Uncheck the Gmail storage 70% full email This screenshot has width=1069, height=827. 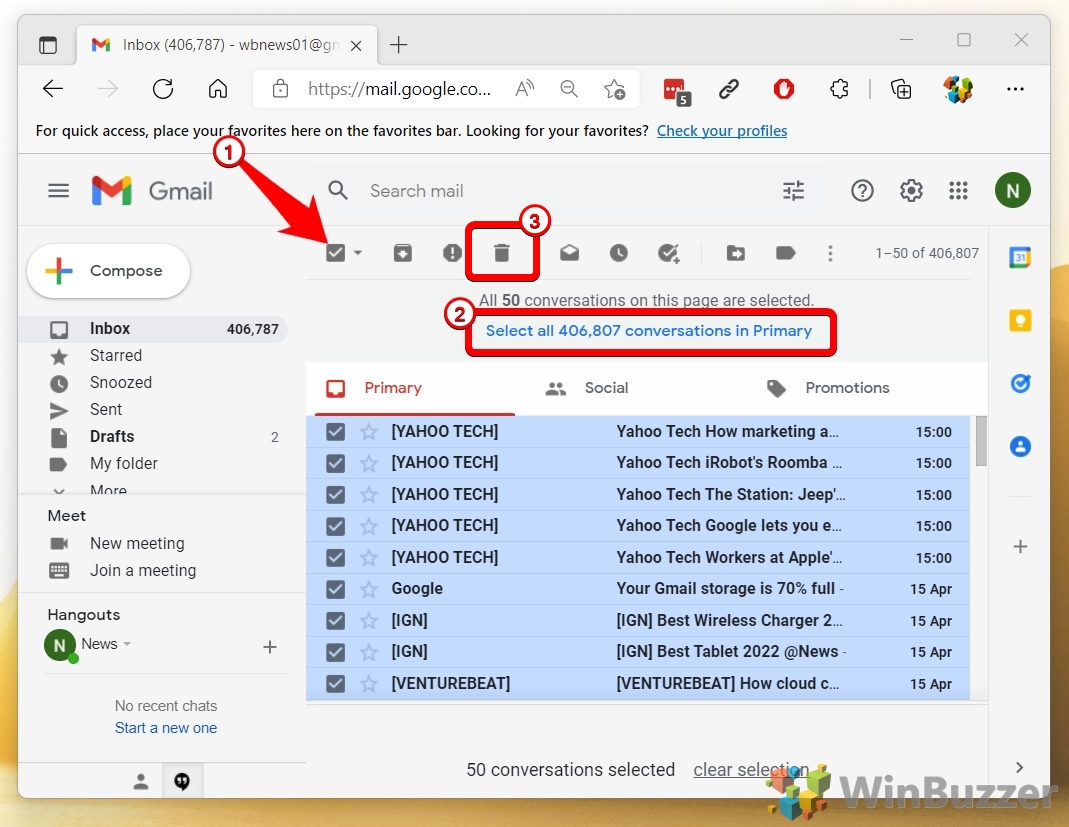point(335,588)
